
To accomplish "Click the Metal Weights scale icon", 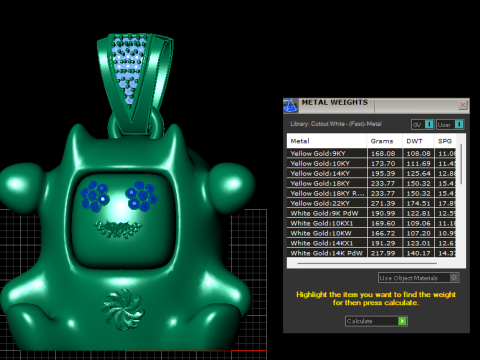I will click(x=290, y=106).
